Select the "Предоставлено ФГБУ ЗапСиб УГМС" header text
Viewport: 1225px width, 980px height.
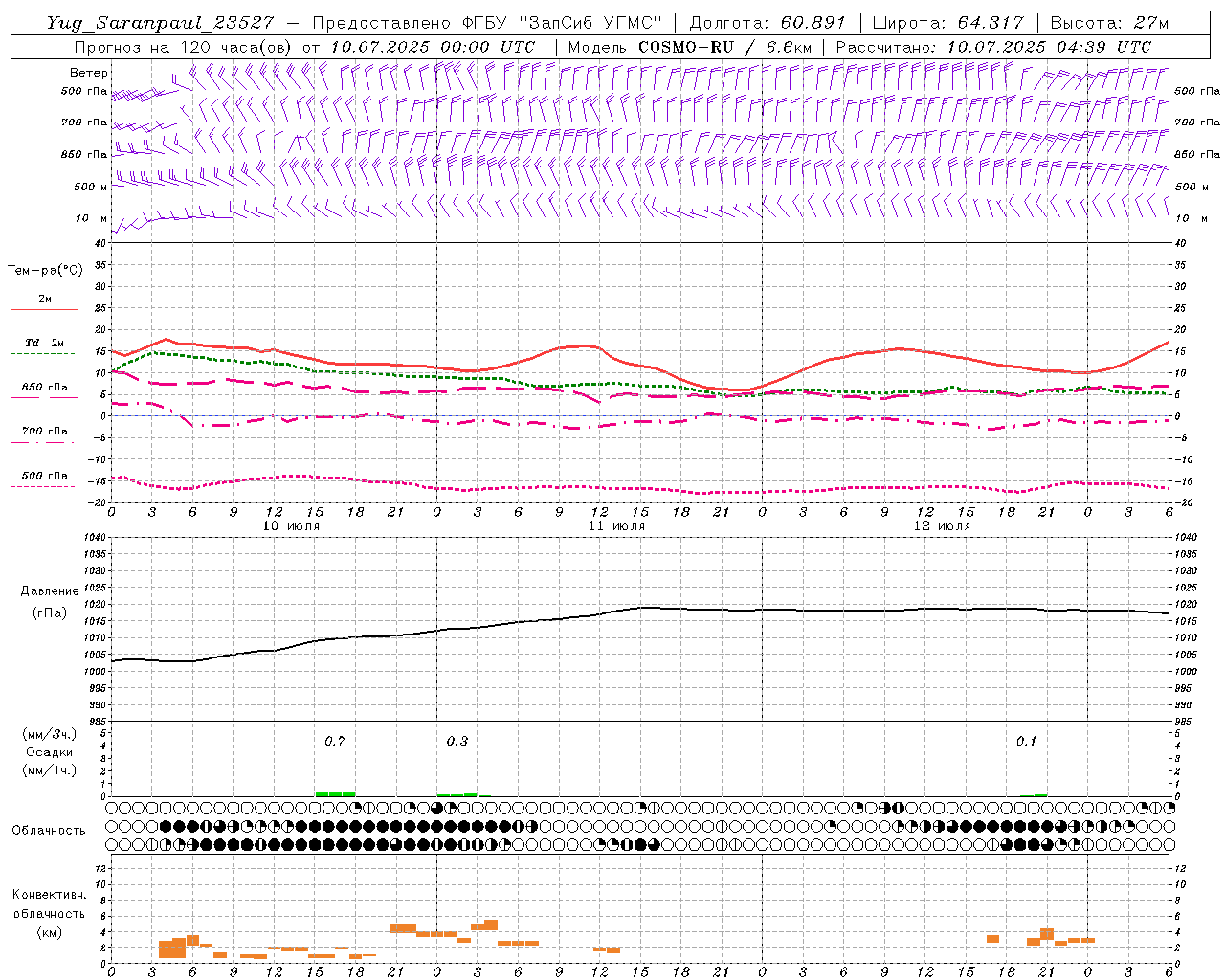487,23
